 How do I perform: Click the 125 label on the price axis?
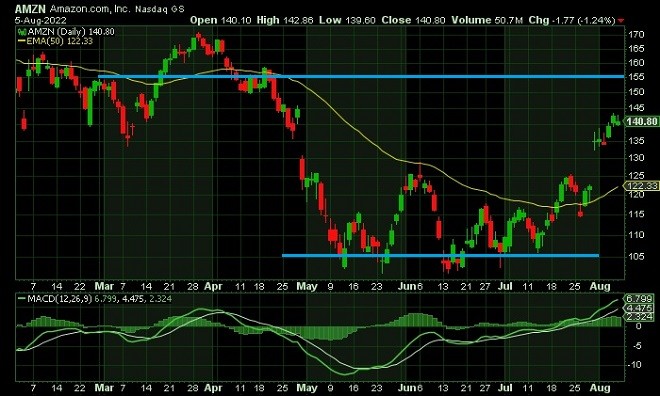tap(636, 175)
